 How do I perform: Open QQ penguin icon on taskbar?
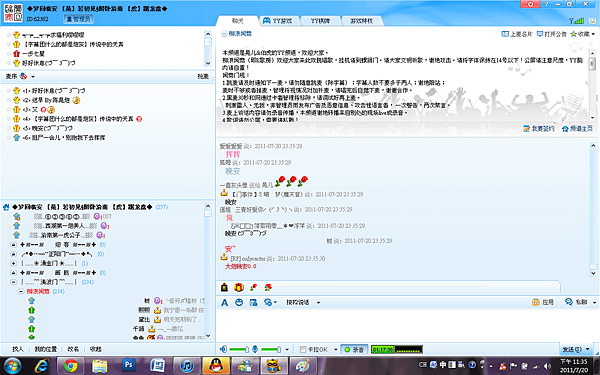click(216, 365)
